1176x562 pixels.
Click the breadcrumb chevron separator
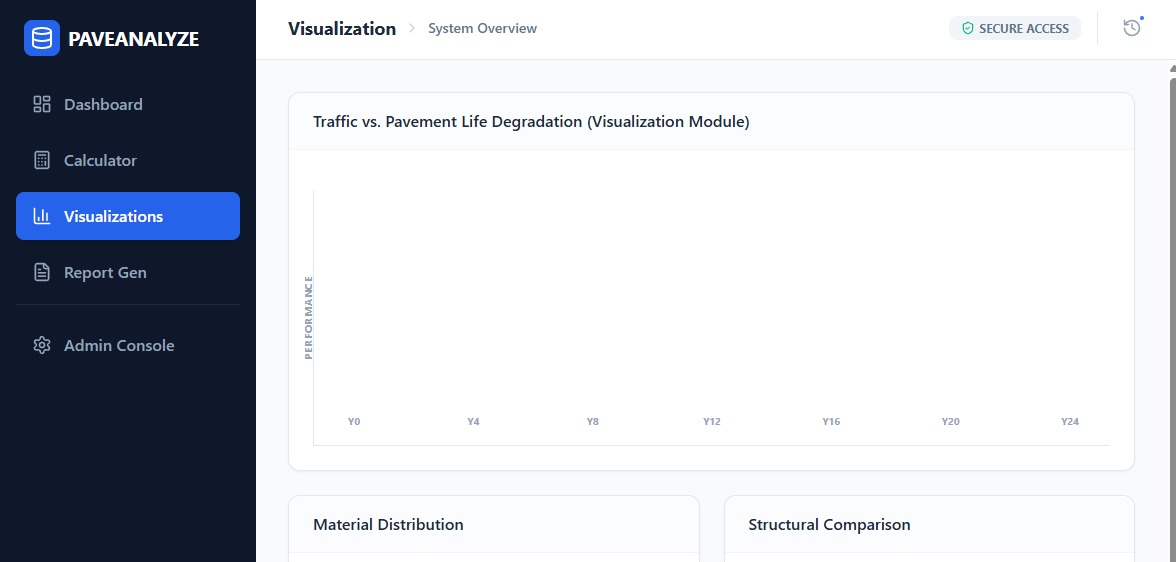tap(412, 29)
